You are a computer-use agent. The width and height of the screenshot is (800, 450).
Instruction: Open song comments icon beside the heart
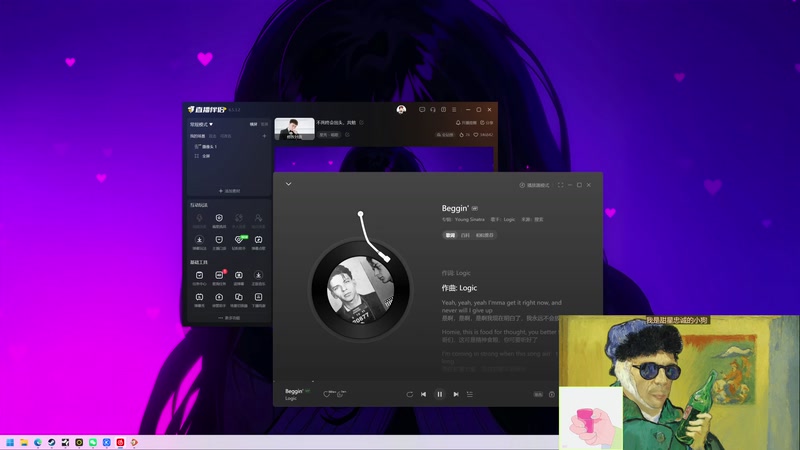click(341, 393)
